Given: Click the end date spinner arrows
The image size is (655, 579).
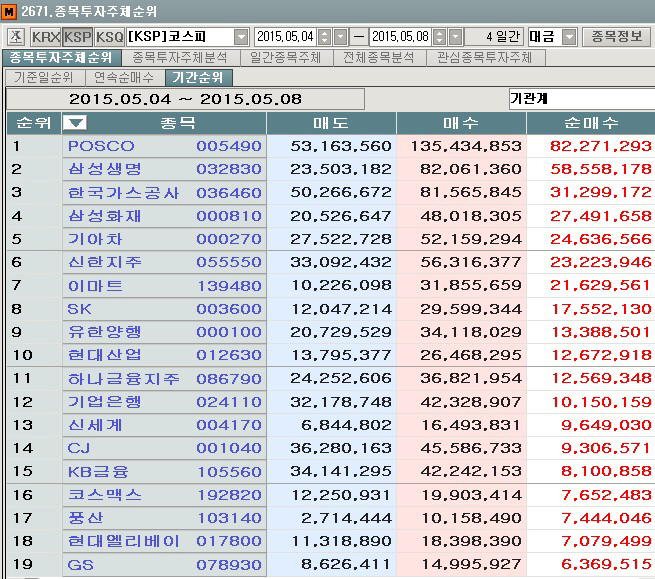Looking at the screenshot, I should click(439, 37).
